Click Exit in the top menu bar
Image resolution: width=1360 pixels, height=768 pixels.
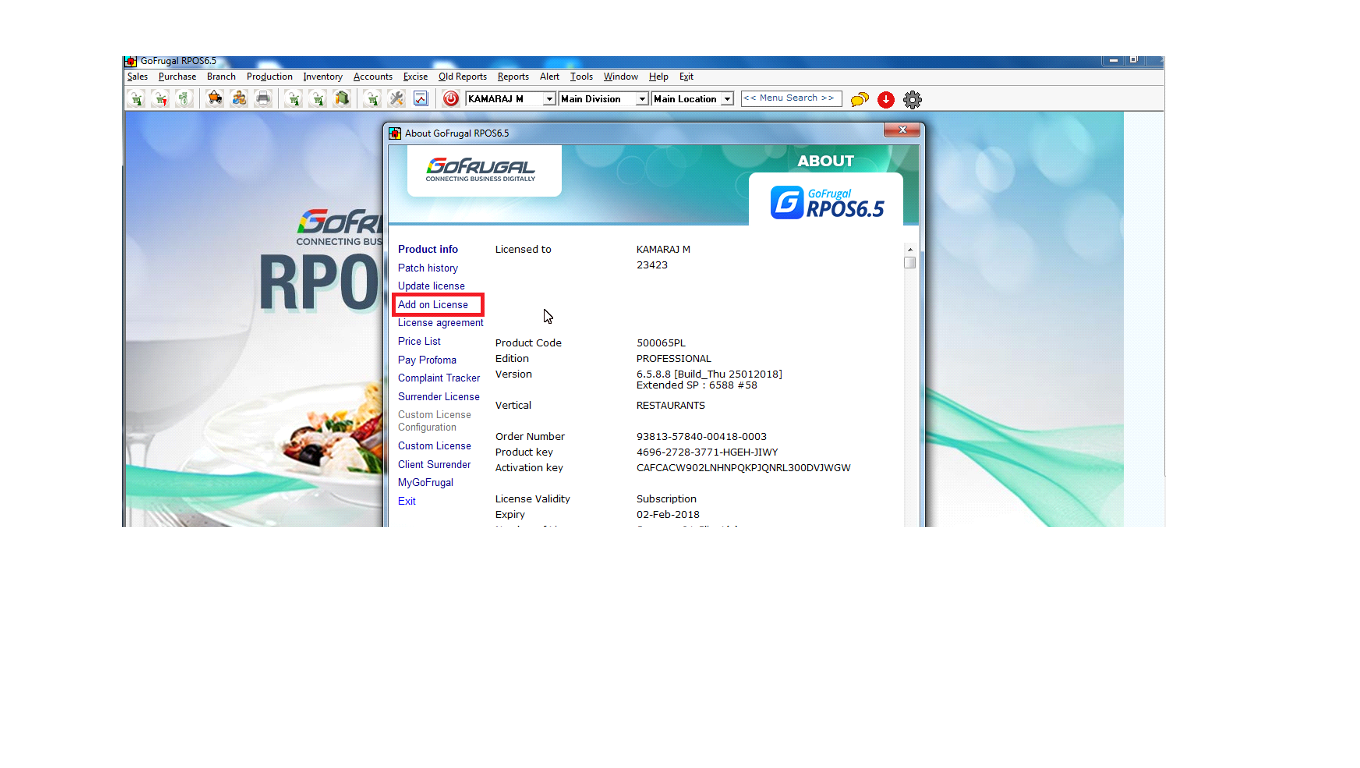686,77
